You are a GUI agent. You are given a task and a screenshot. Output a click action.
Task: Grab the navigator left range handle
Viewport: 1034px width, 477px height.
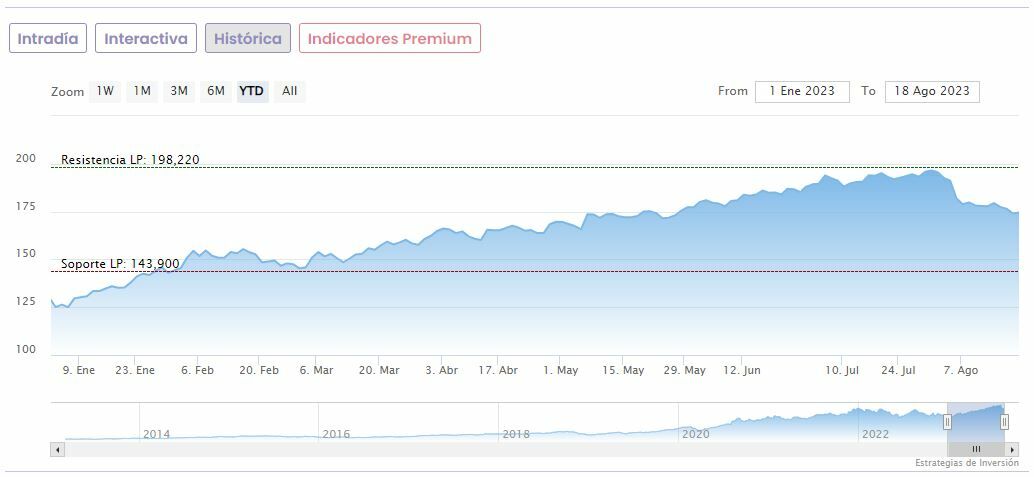[x=947, y=422]
